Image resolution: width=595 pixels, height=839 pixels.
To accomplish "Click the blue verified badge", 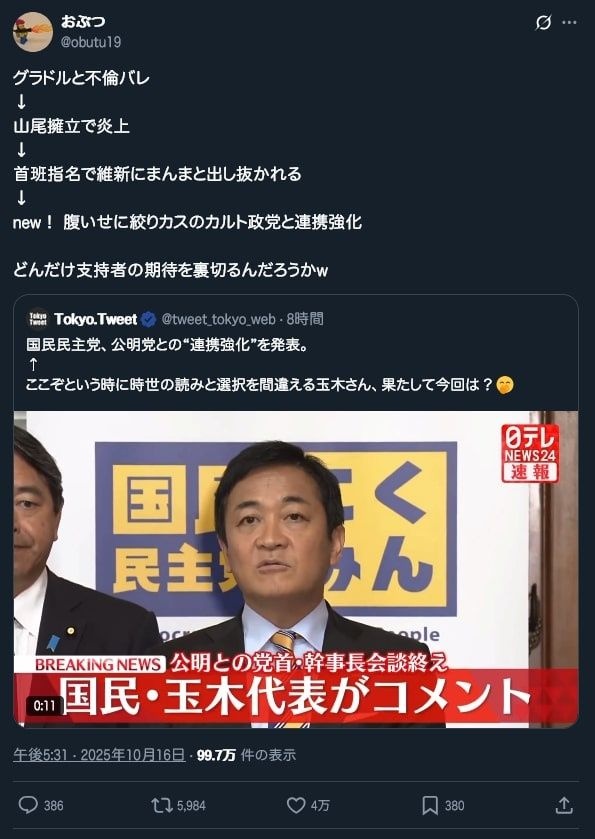I will pos(149,319).
